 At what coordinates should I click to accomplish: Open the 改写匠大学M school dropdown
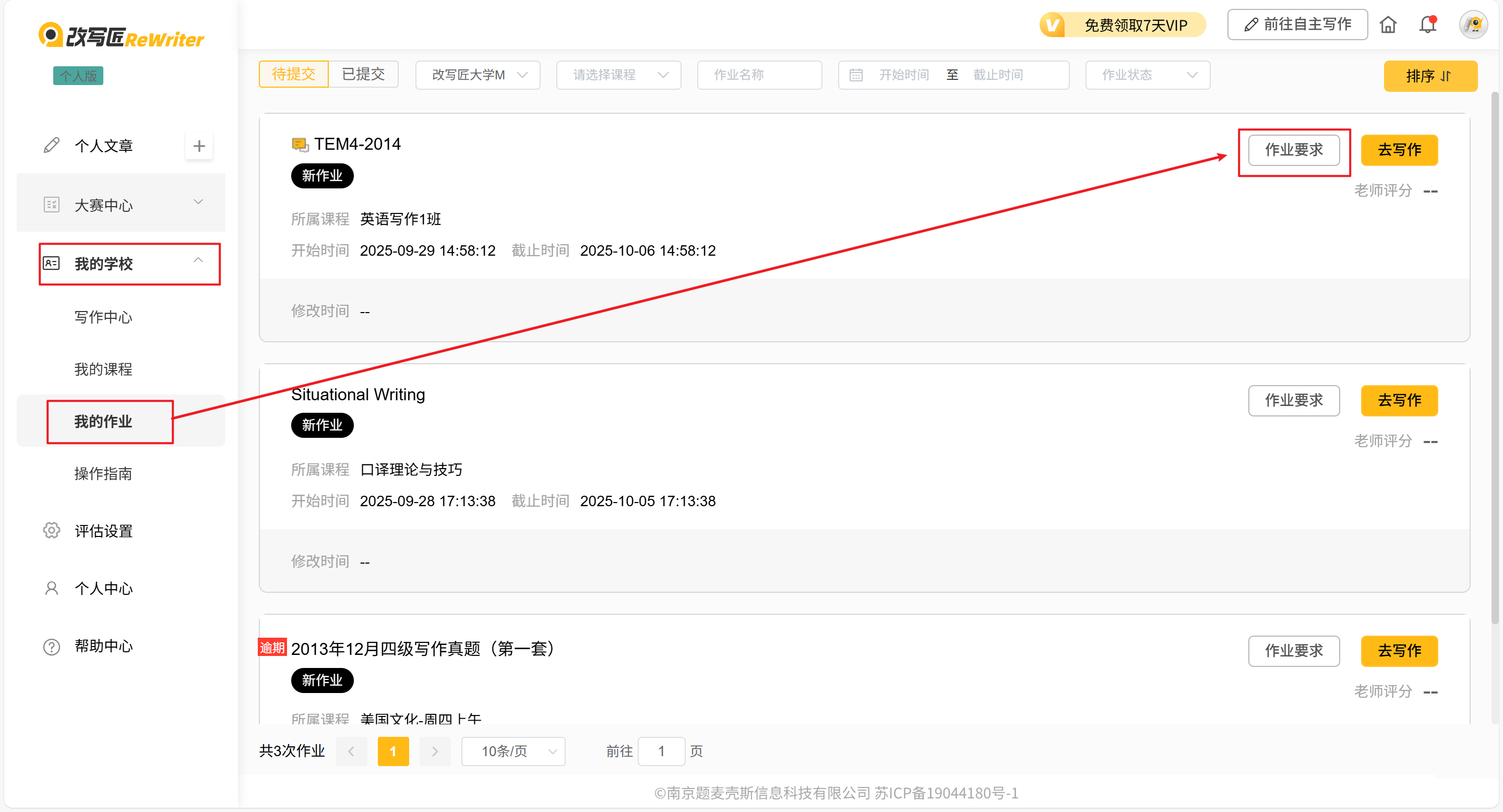coord(478,75)
